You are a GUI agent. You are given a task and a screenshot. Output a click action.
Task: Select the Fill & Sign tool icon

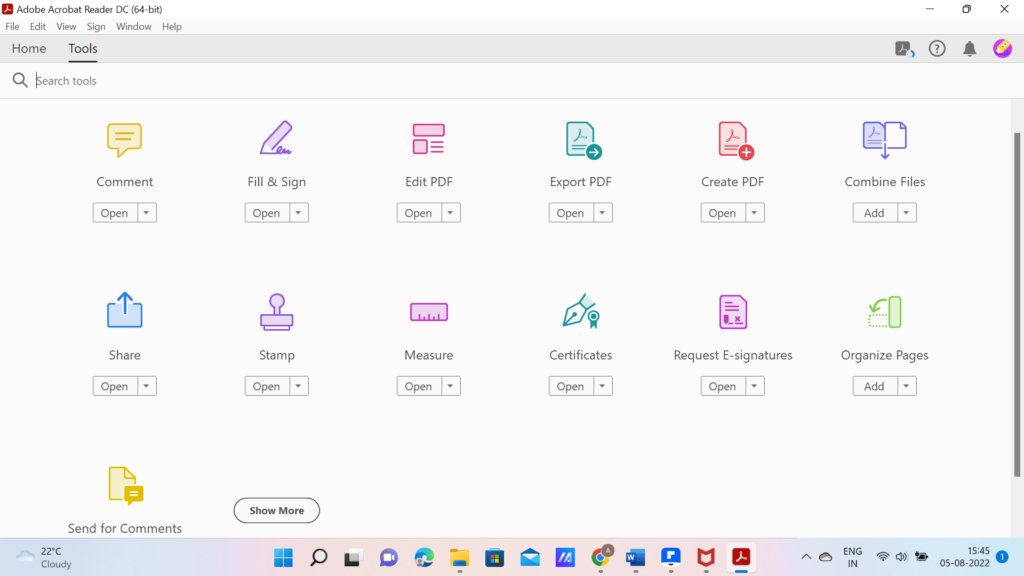coord(276,138)
